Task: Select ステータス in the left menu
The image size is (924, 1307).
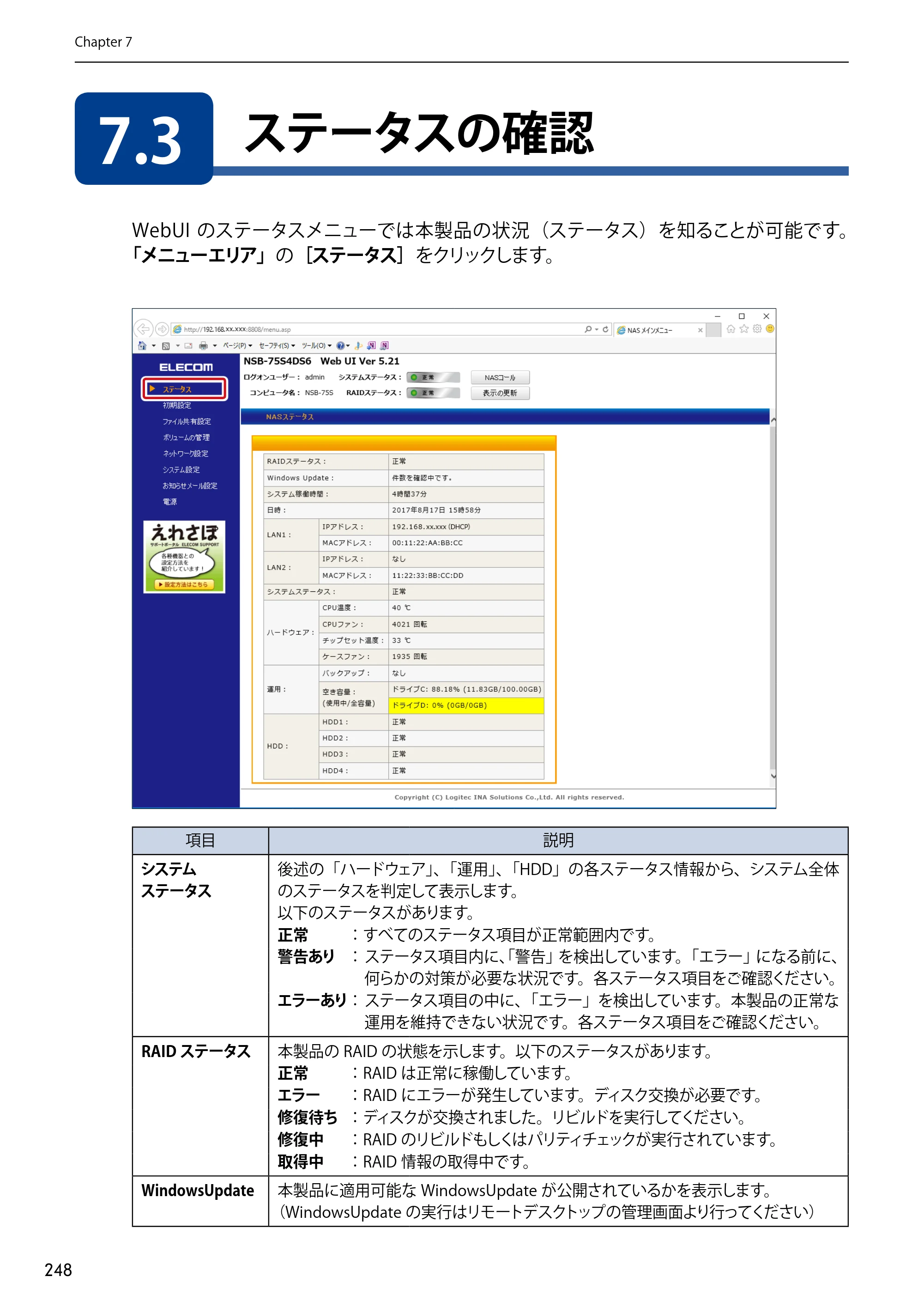Action: pyautogui.click(x=184, y=389)
